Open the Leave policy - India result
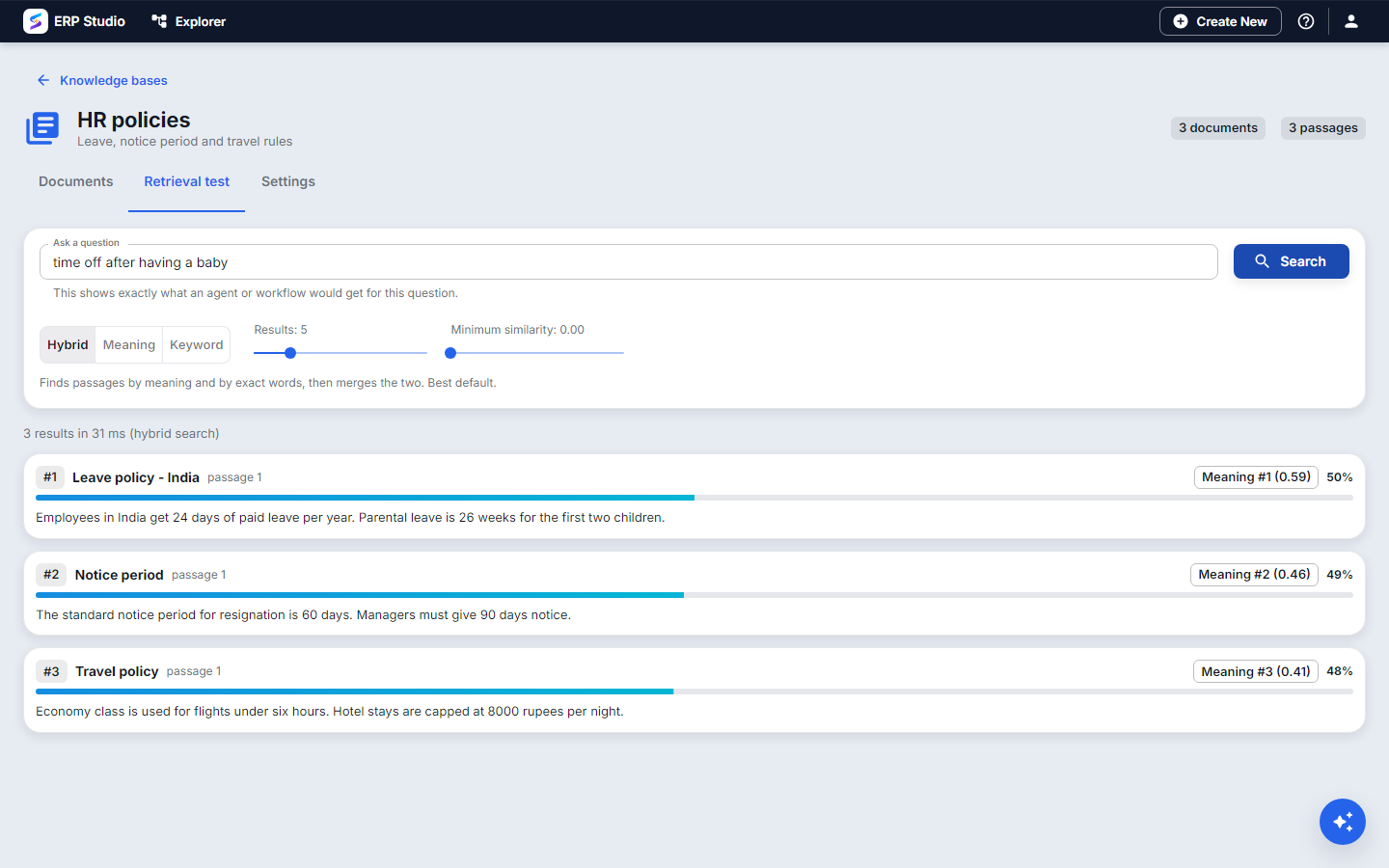The height and width of the screenshot is (868, 1389). 136,477
